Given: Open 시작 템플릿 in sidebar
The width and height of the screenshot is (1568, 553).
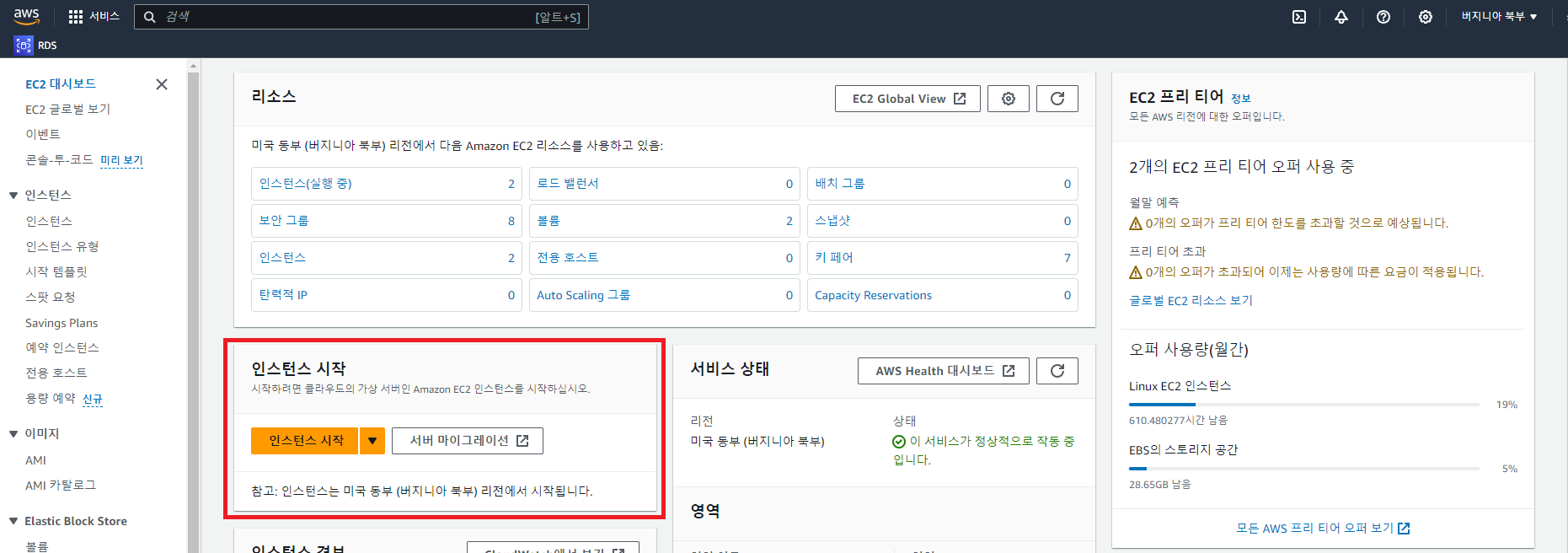Looking at the screenshot, I should 56,272.
